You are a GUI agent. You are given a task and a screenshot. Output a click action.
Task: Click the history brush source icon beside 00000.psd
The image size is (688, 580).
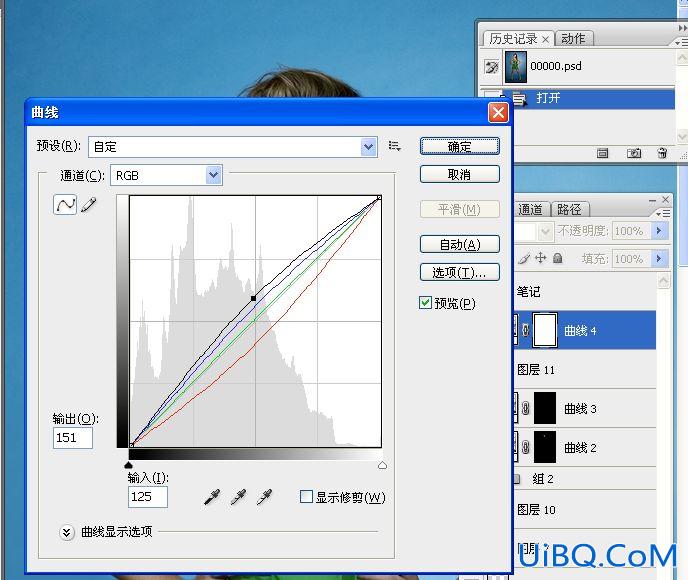click(x=491, y=67)
